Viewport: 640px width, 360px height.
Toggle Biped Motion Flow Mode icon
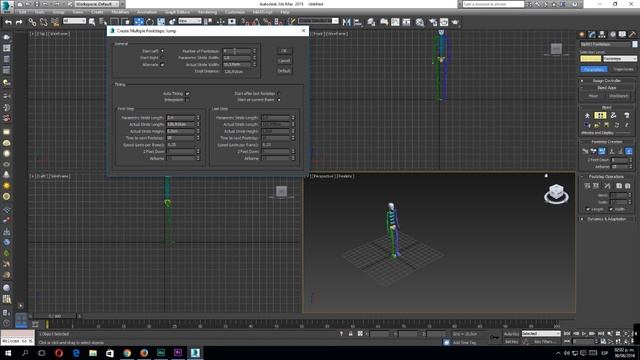pos(613,116)
